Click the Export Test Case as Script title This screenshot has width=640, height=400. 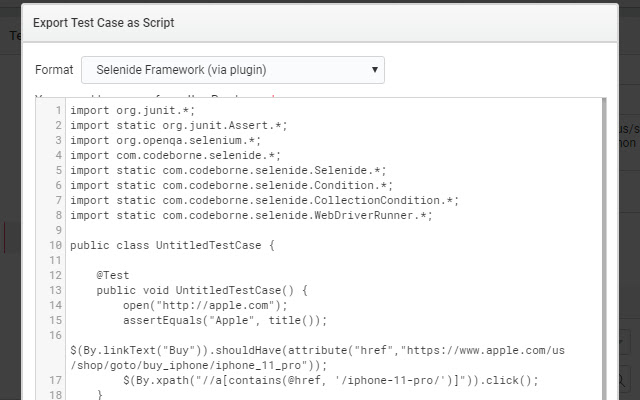[x=104, y=22]
